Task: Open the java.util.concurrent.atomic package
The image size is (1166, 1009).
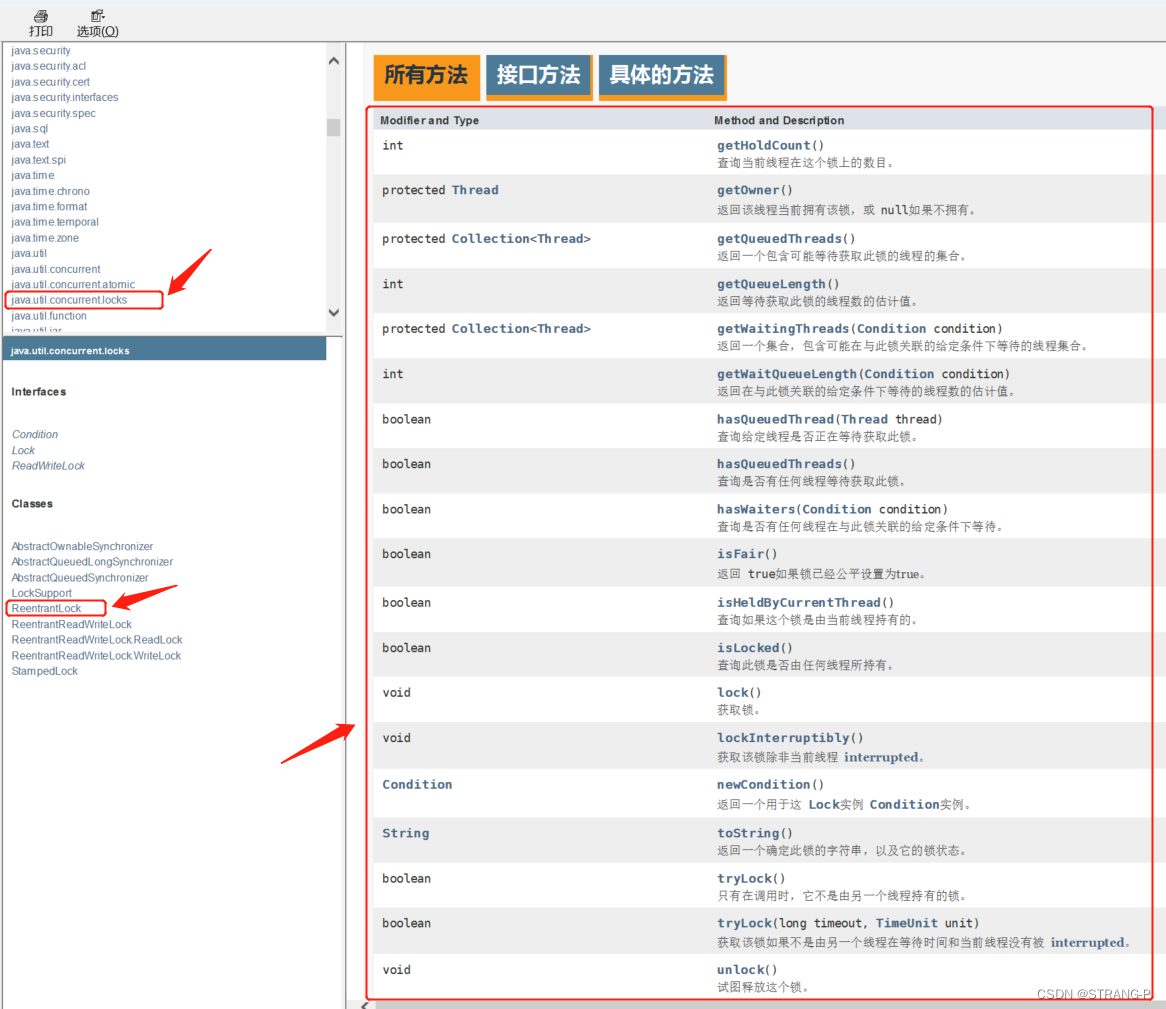Action: coord(73,285)
